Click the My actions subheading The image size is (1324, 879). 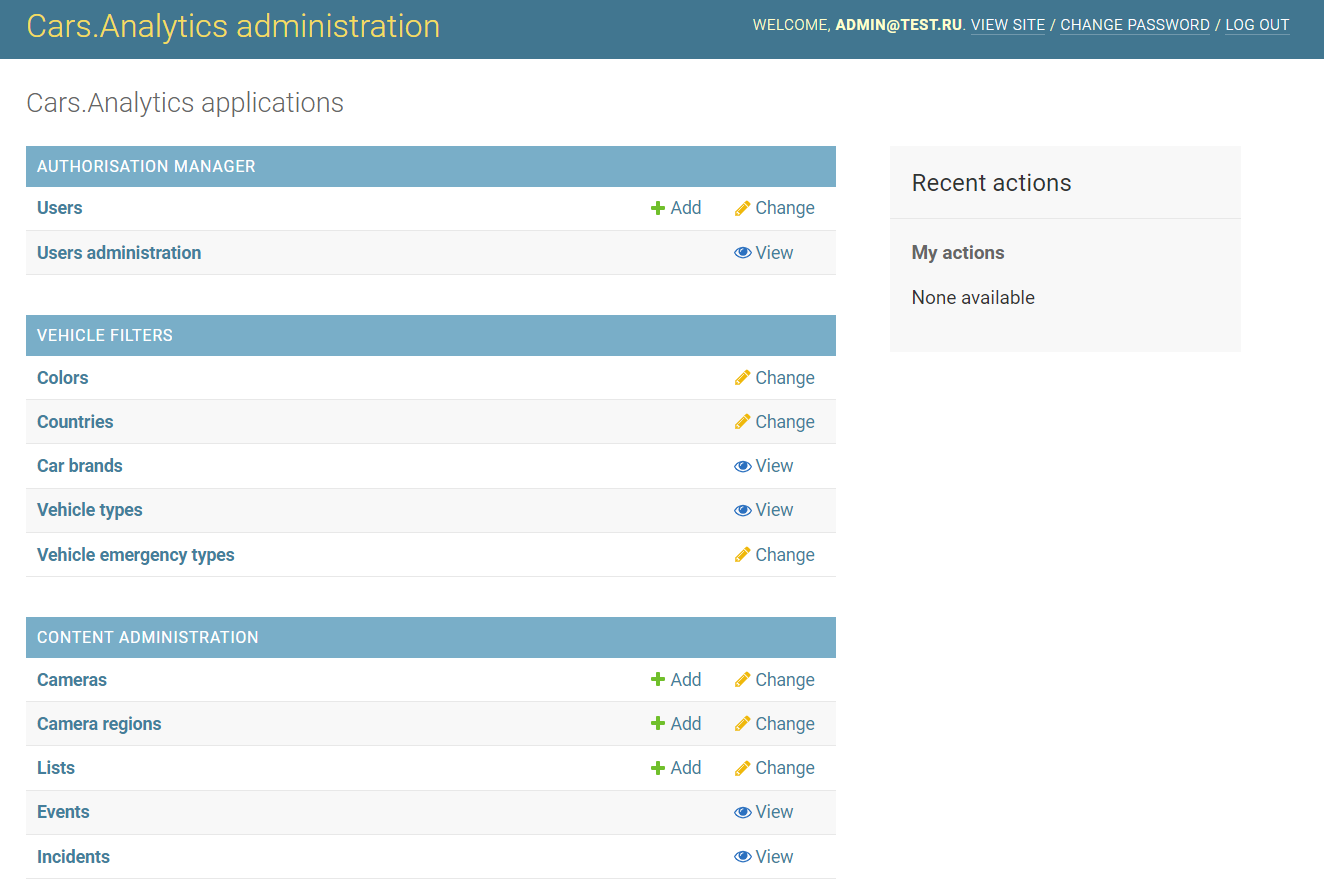tap(958, 253)
